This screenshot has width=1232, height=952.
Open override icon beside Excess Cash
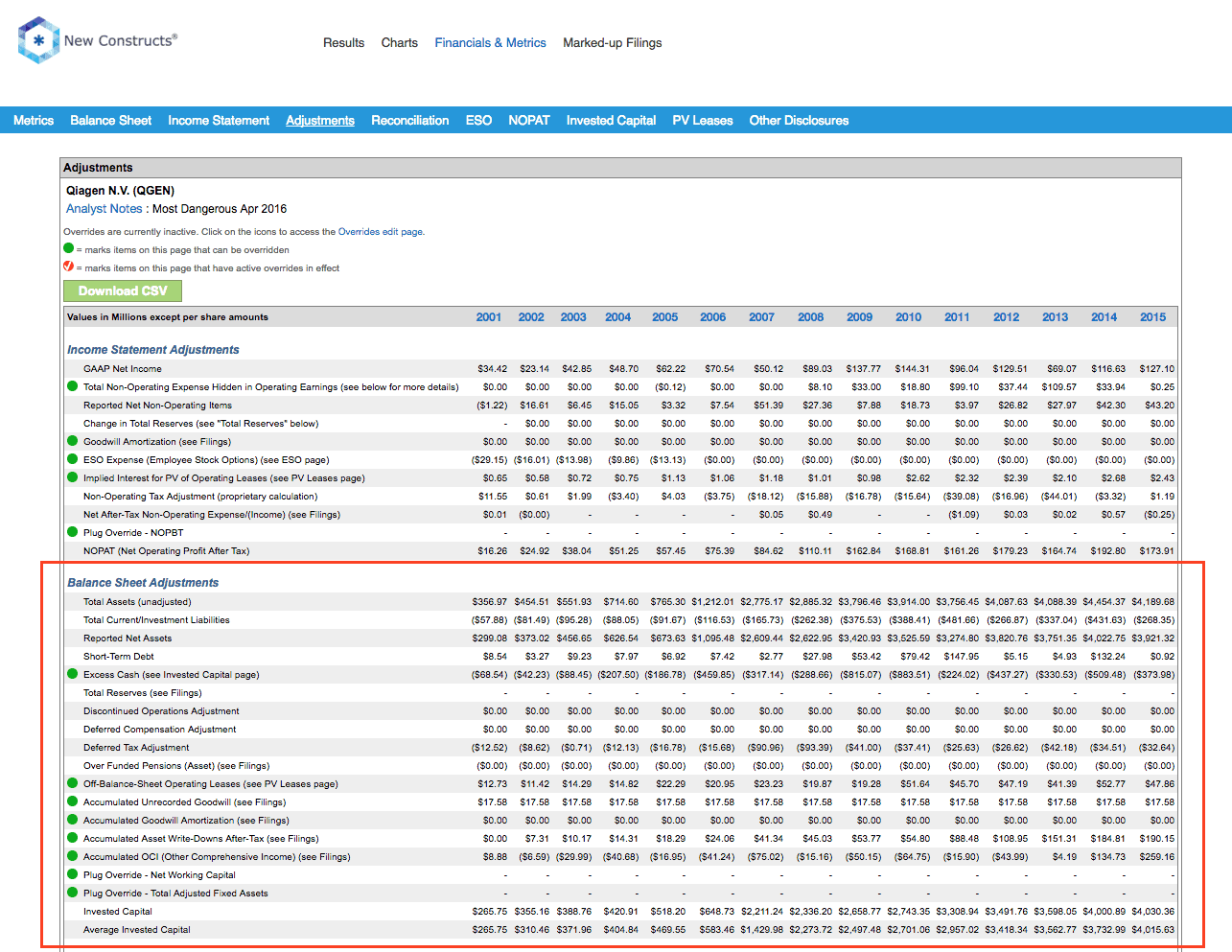(72, 674)
